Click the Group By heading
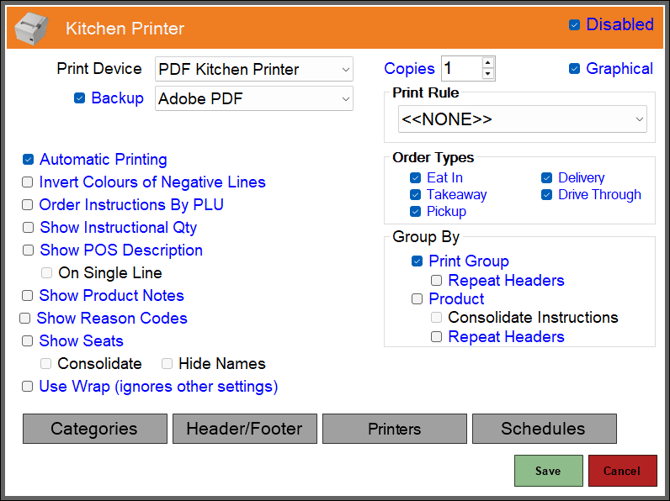670x501 pixels. coord(426,237)
